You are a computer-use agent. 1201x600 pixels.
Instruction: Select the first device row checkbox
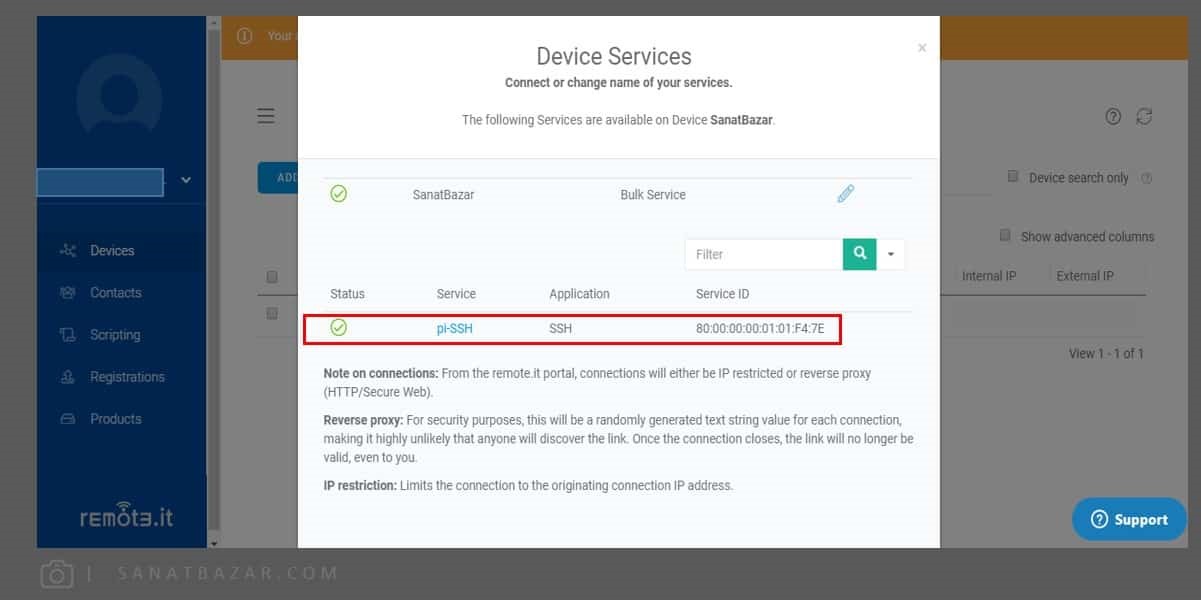click(x=272, y=313)
